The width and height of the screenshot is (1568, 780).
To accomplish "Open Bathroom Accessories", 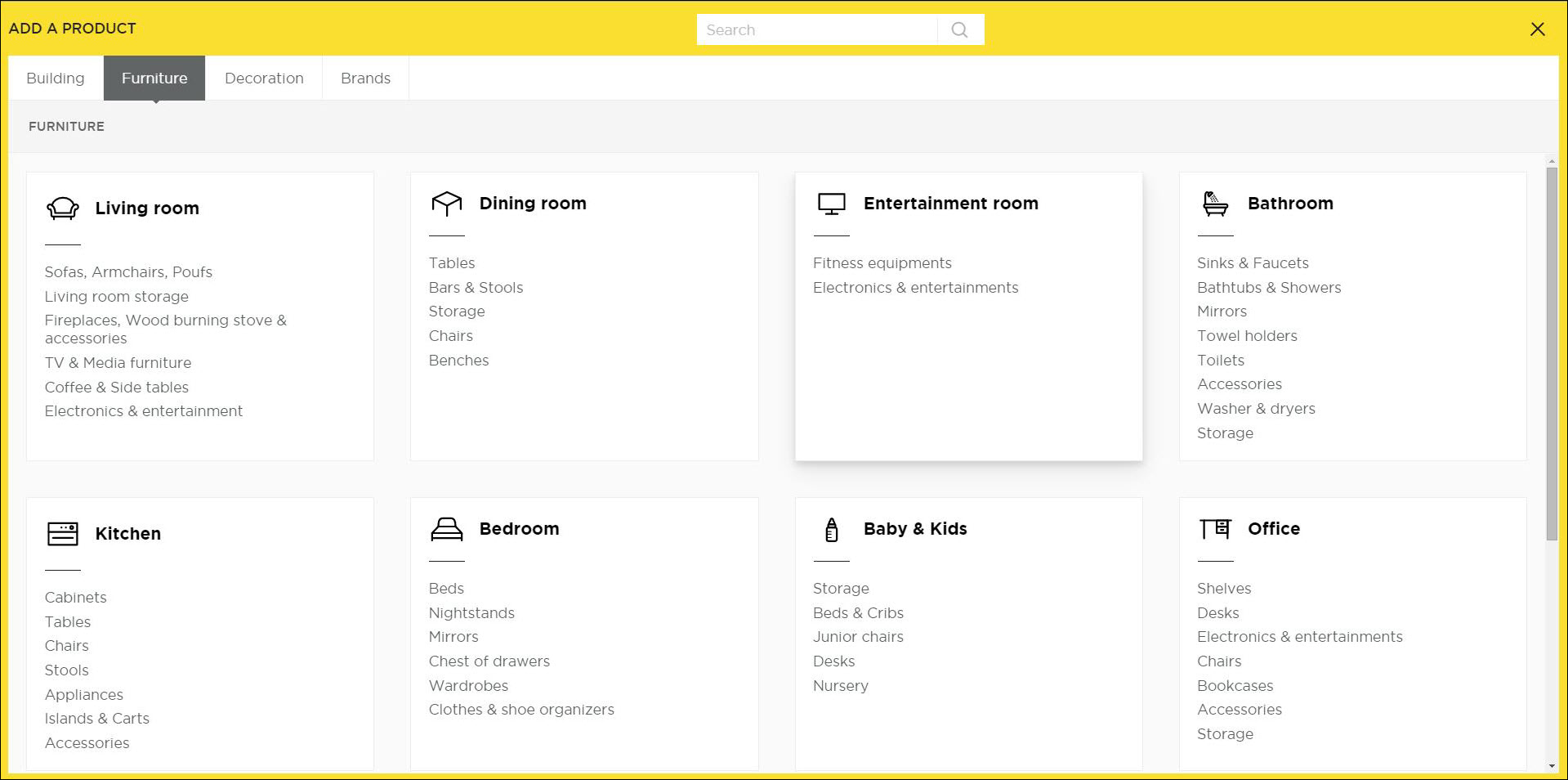I will (1240, 384).
